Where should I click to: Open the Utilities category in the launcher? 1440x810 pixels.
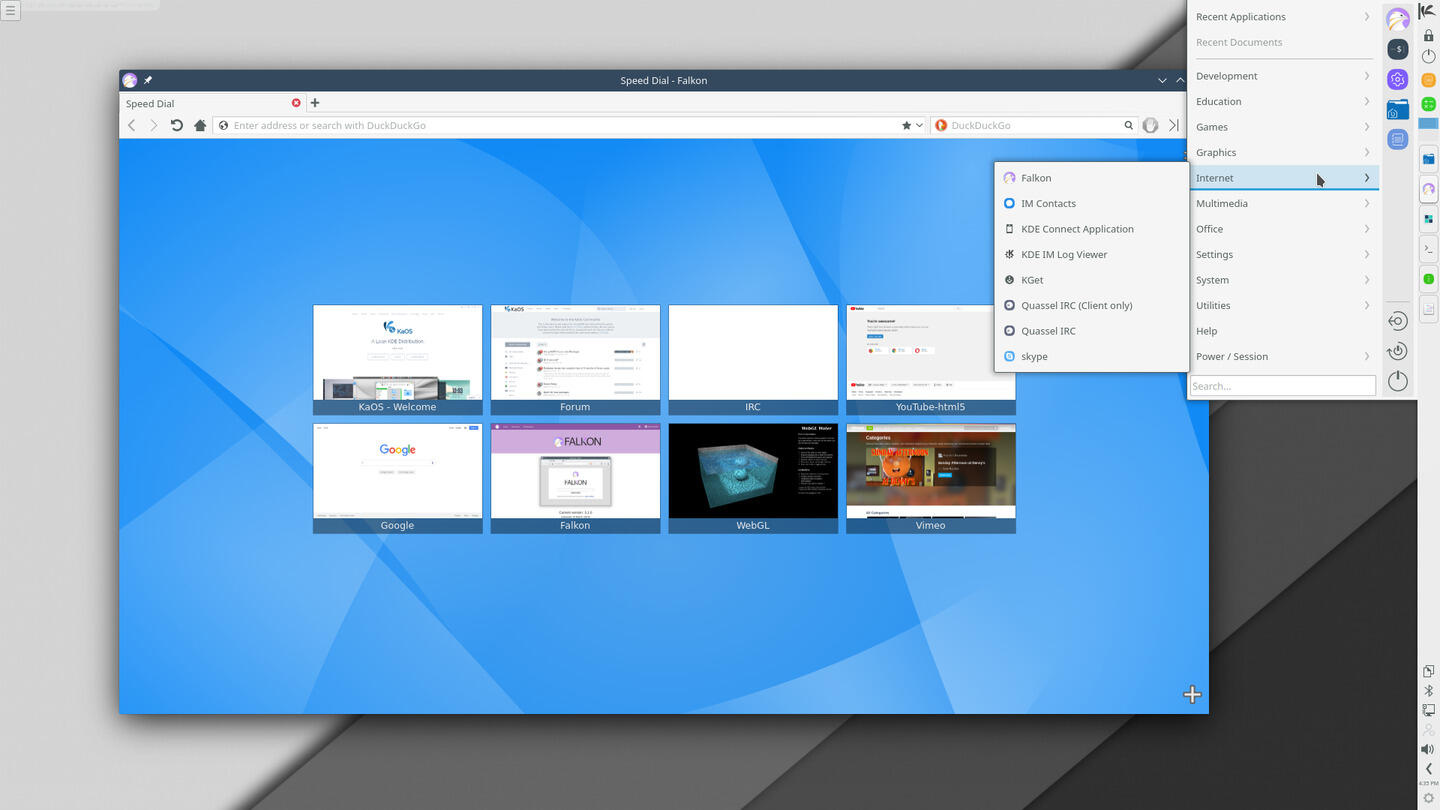coord(1283,305)
